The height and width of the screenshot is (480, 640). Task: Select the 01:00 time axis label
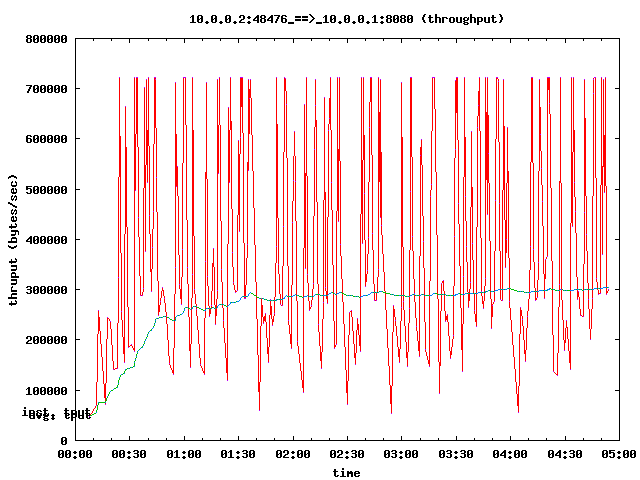tap(184, 455)
